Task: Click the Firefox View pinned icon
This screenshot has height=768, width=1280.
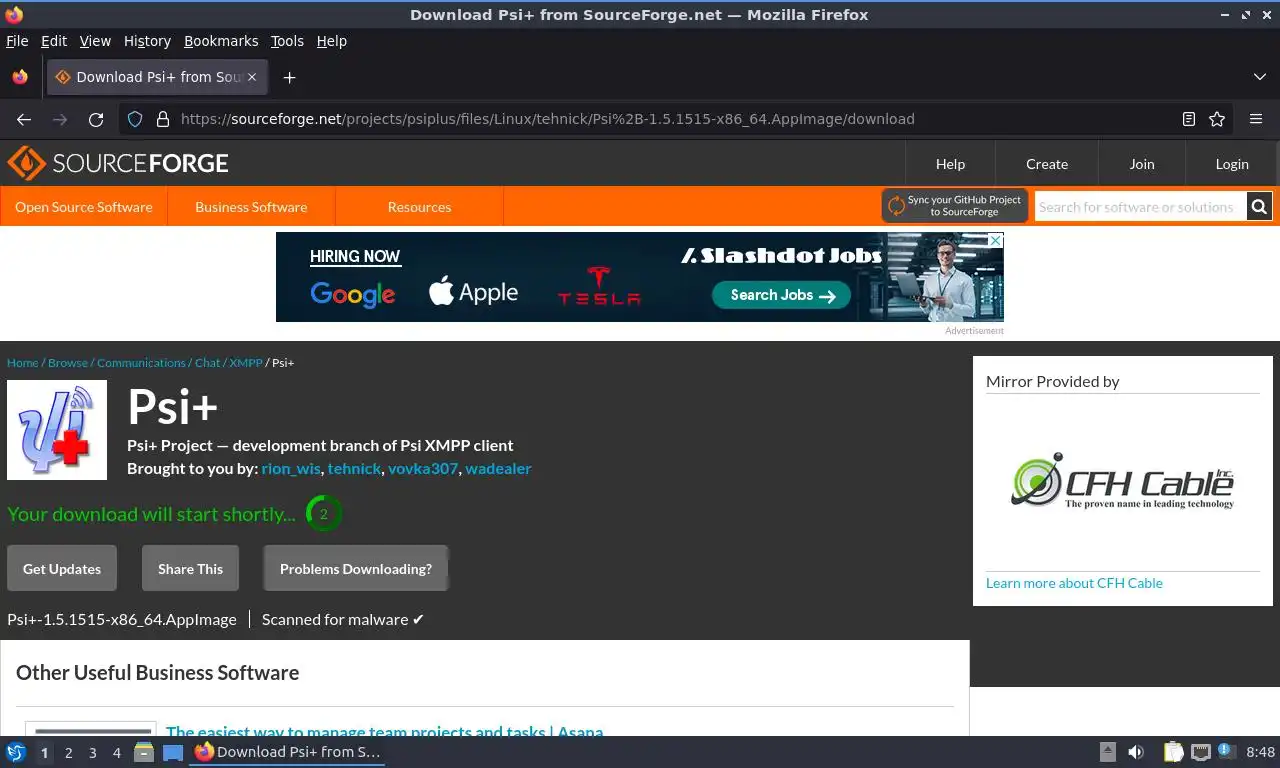Action: tap(20, 77)
